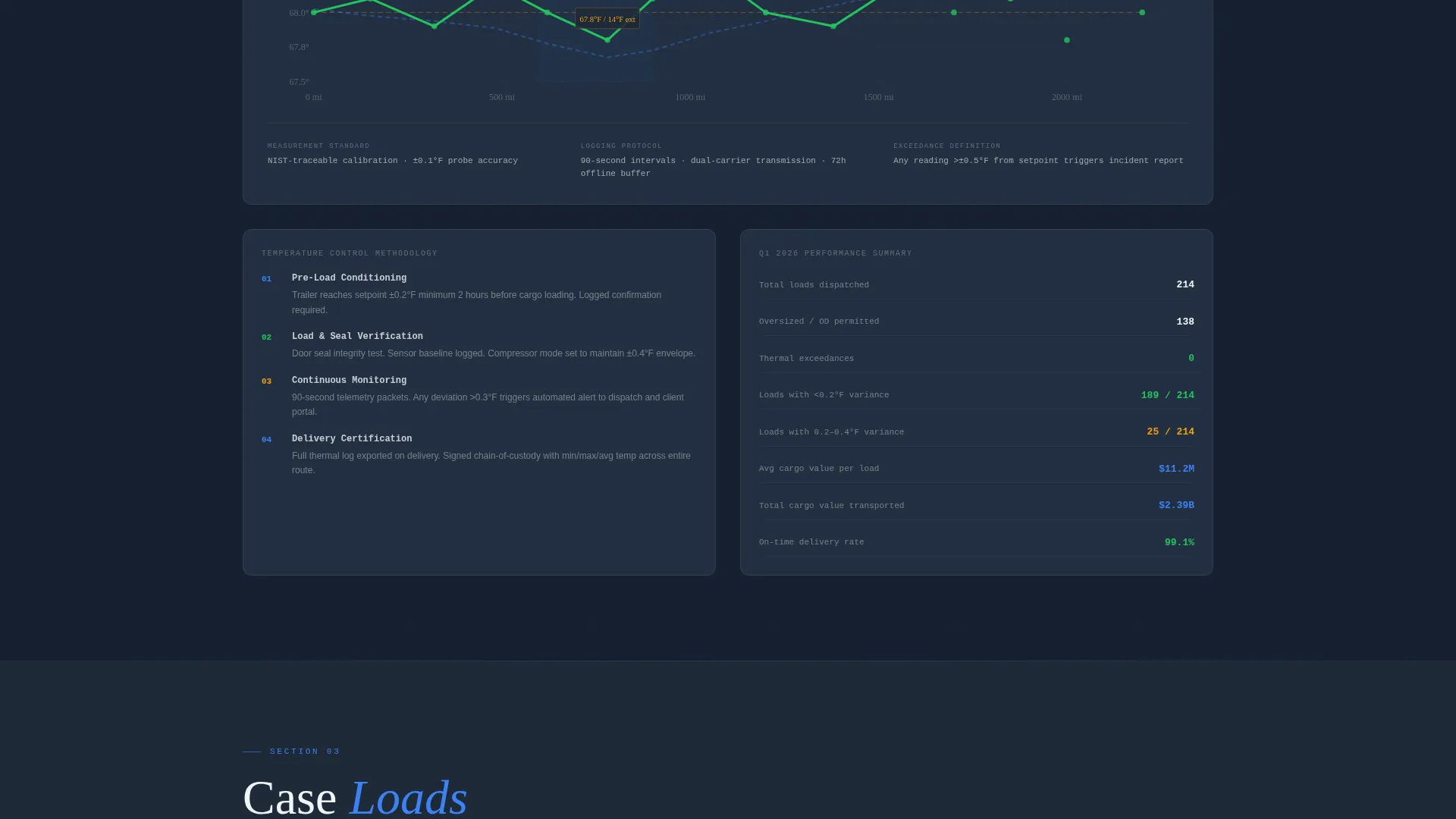Click the incident report exceedance description
The width and height of the screenshot is (1456, 819).
pos(1038,161)
